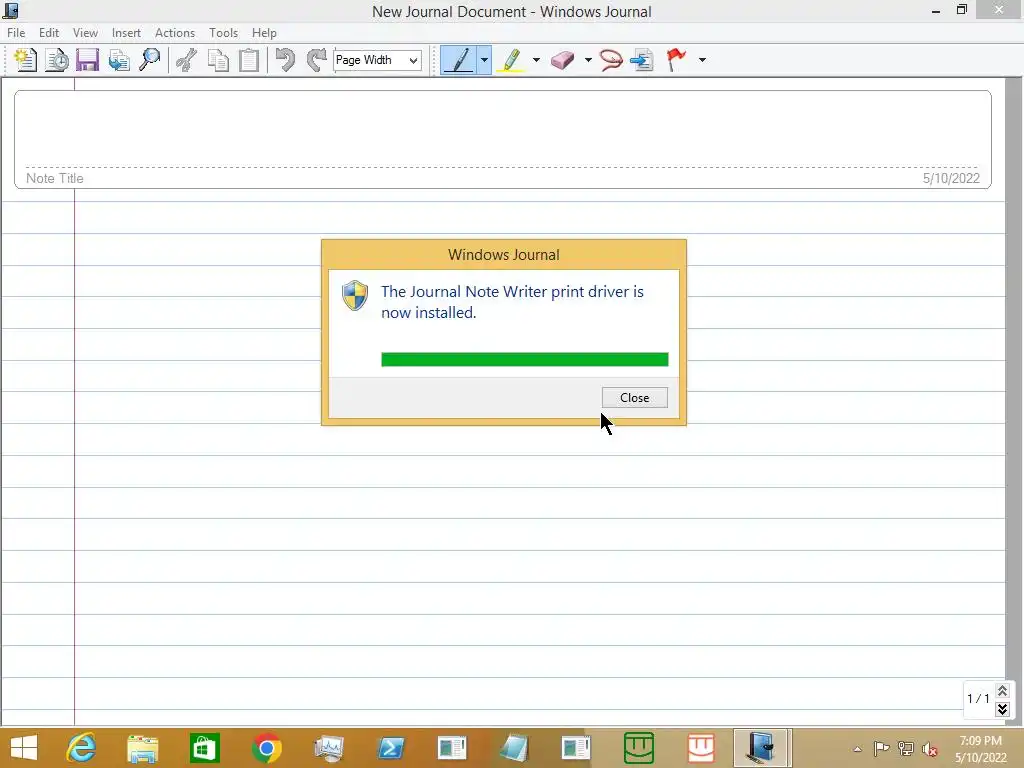Open the Page Width zoom combo box

377,60
